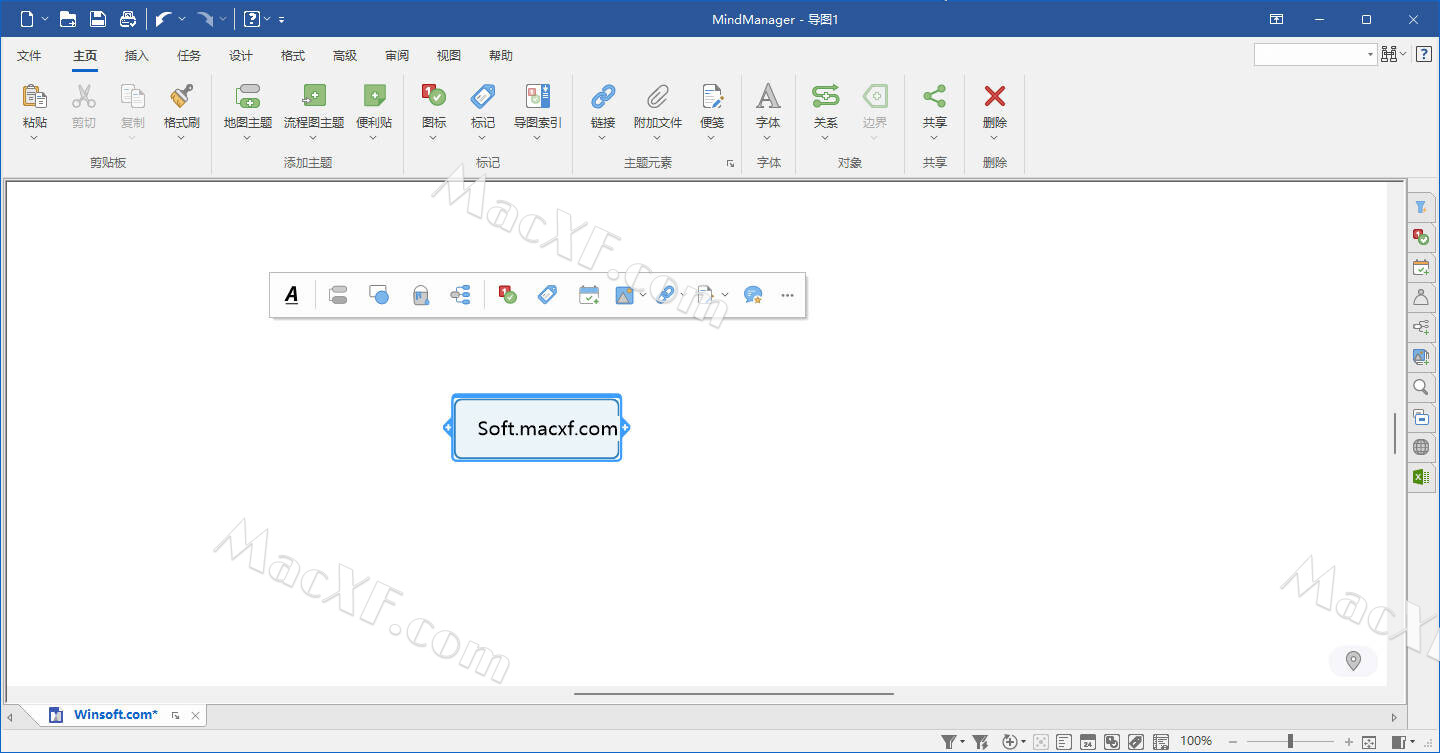Viewport: 1440px width, 753px height.
Task: Insert a 关系 relationship line
Action: tap(826, 107)
